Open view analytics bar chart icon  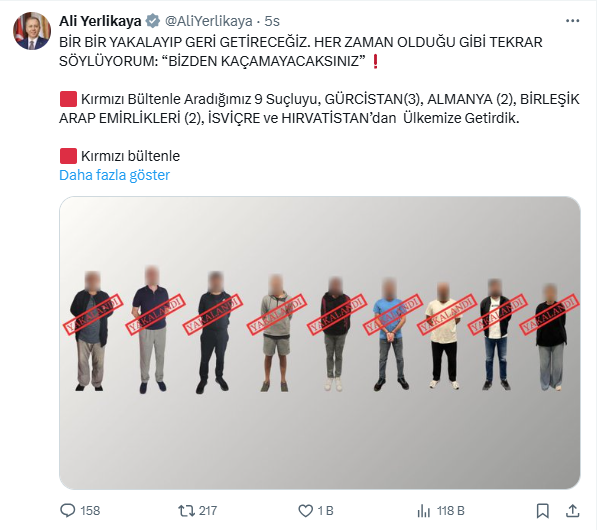click(x=424, y=511)
